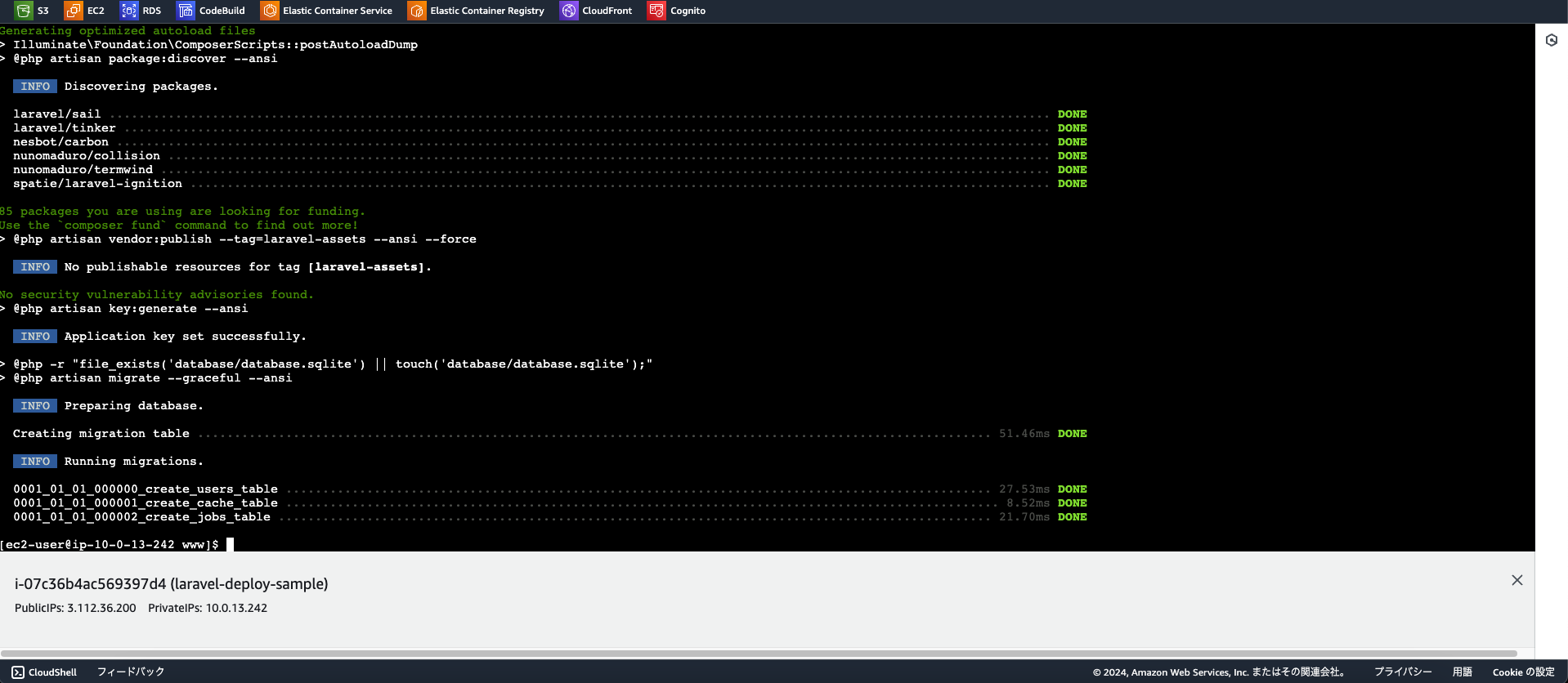Click the instance ID i-07c36b4ac569397d4 heading
The width and height of the screenshot is (1568, 683).
[x=172, y=584]
